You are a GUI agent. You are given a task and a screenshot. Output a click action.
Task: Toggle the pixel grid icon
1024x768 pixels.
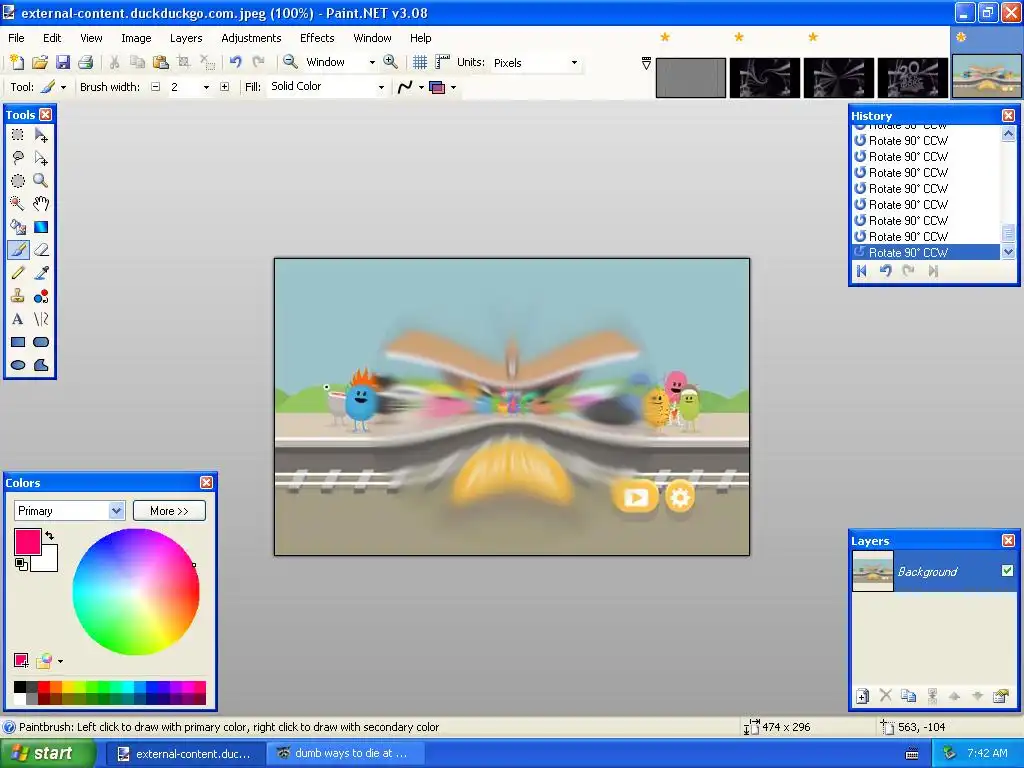pos(420,62)
